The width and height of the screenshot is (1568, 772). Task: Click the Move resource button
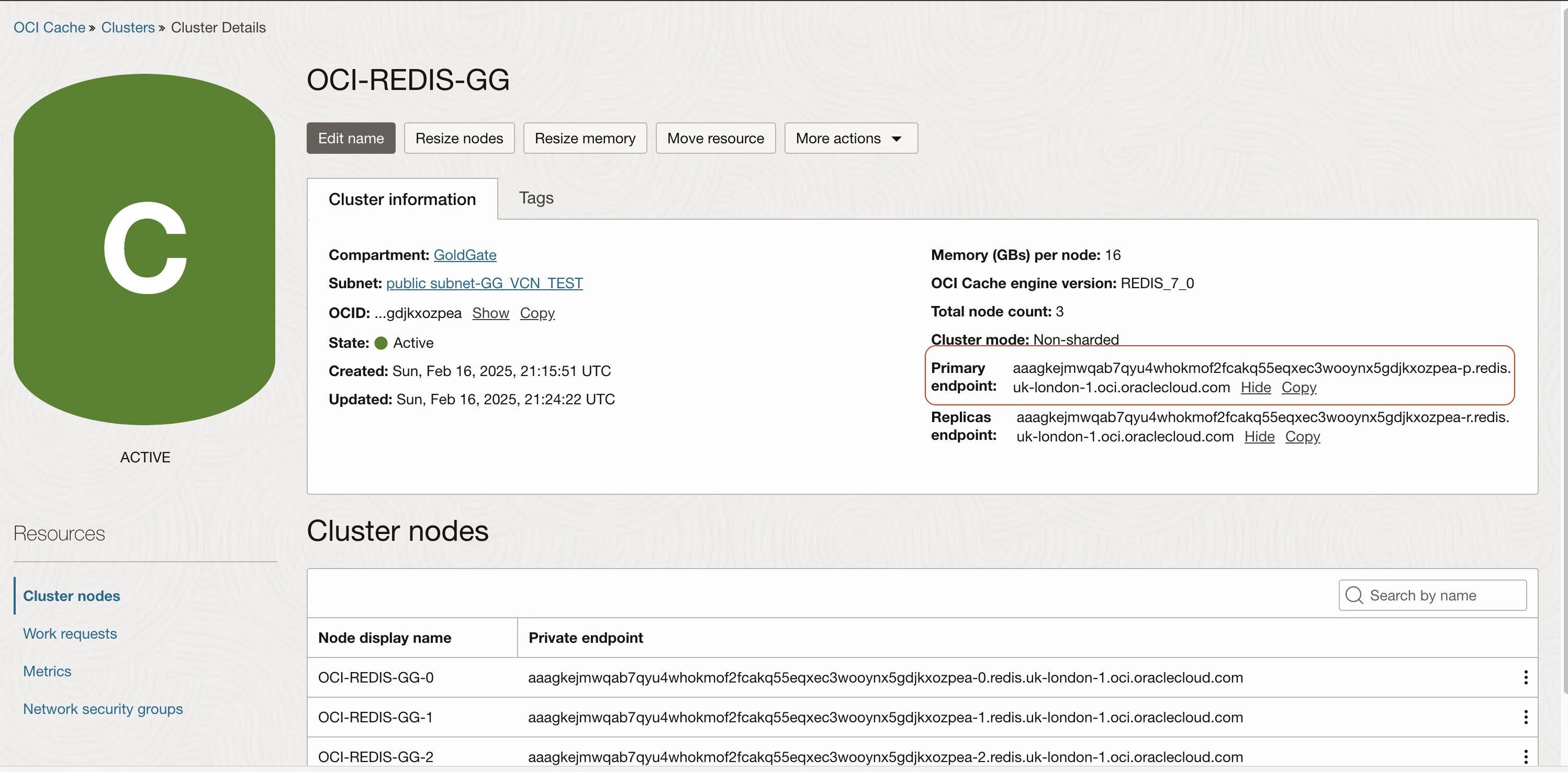(x=715, y=138)
